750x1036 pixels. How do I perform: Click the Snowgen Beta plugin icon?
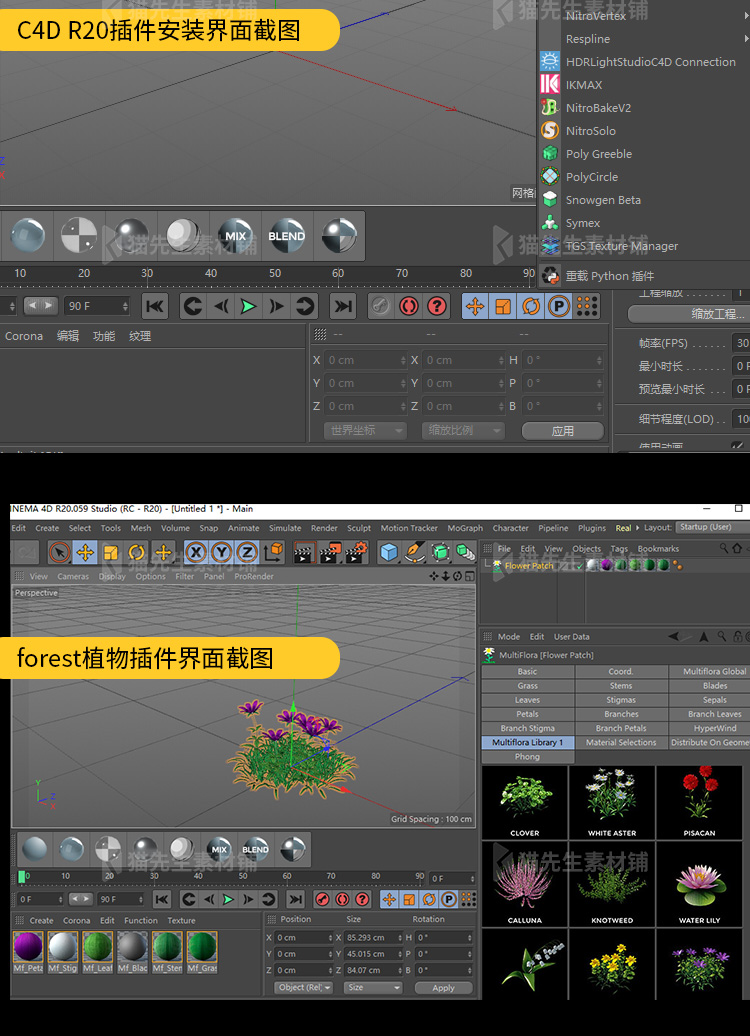click(550, 199)
